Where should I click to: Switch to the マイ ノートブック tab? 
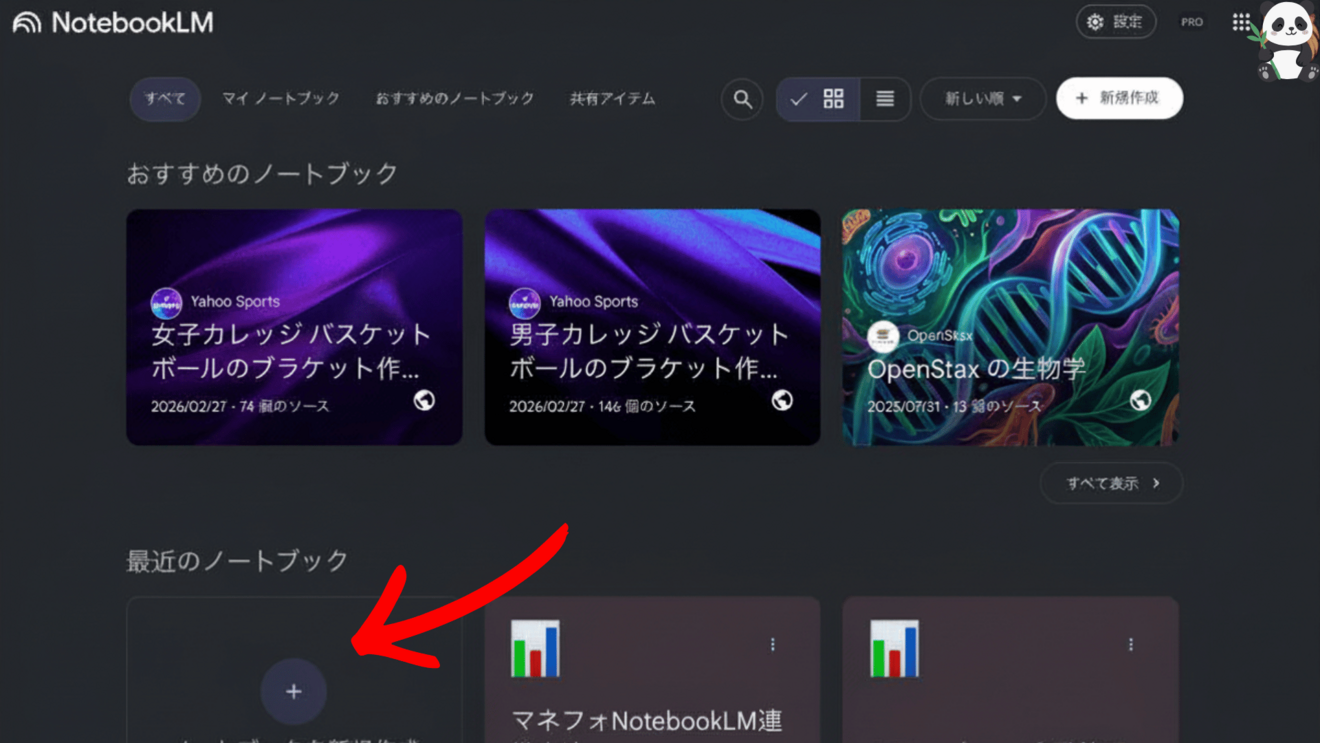[x=281, y=99]
